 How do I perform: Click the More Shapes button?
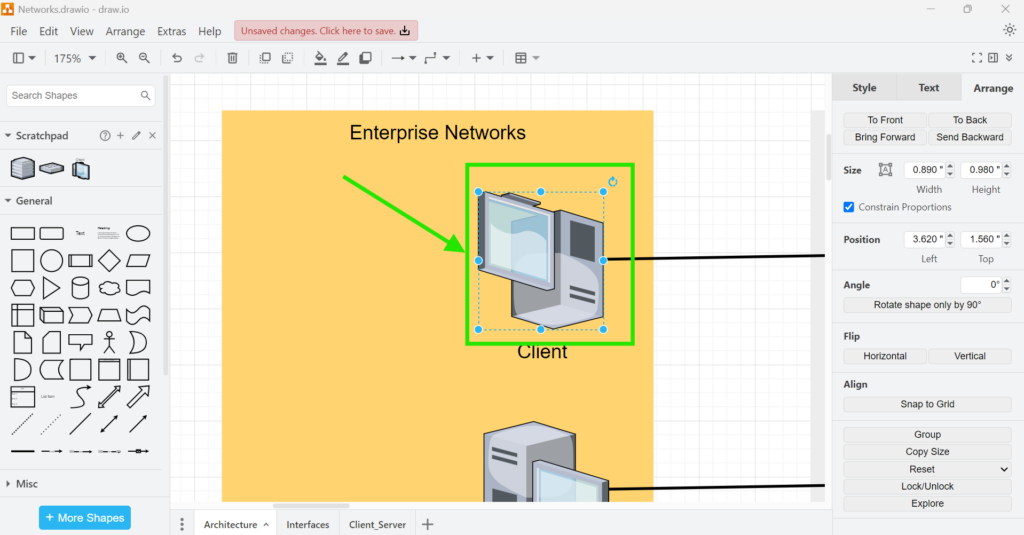[x=85, y=517]
